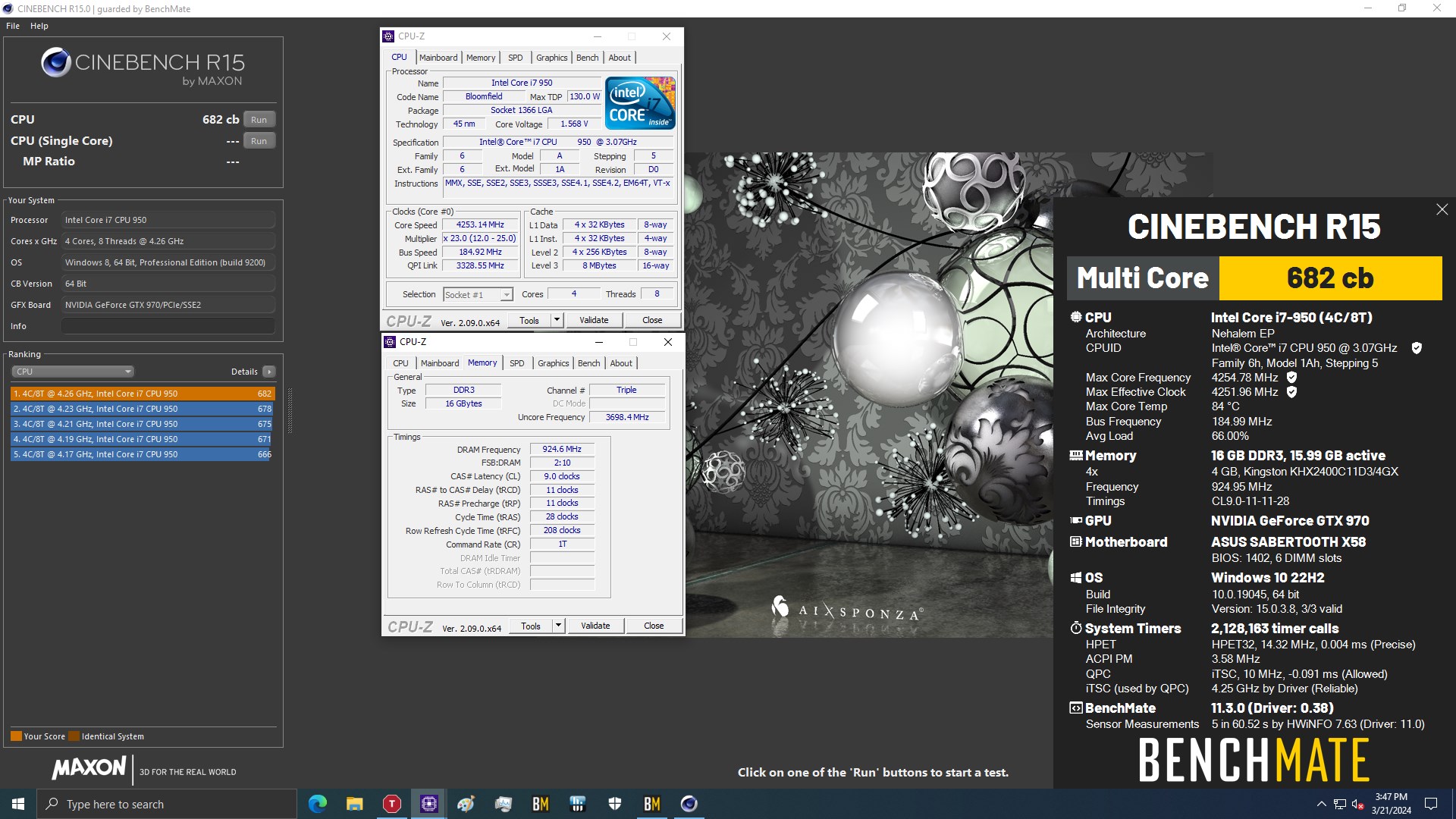Open the notification center icon
This screenshot has height=819, width=1456.
click(x=1431, y=804)
